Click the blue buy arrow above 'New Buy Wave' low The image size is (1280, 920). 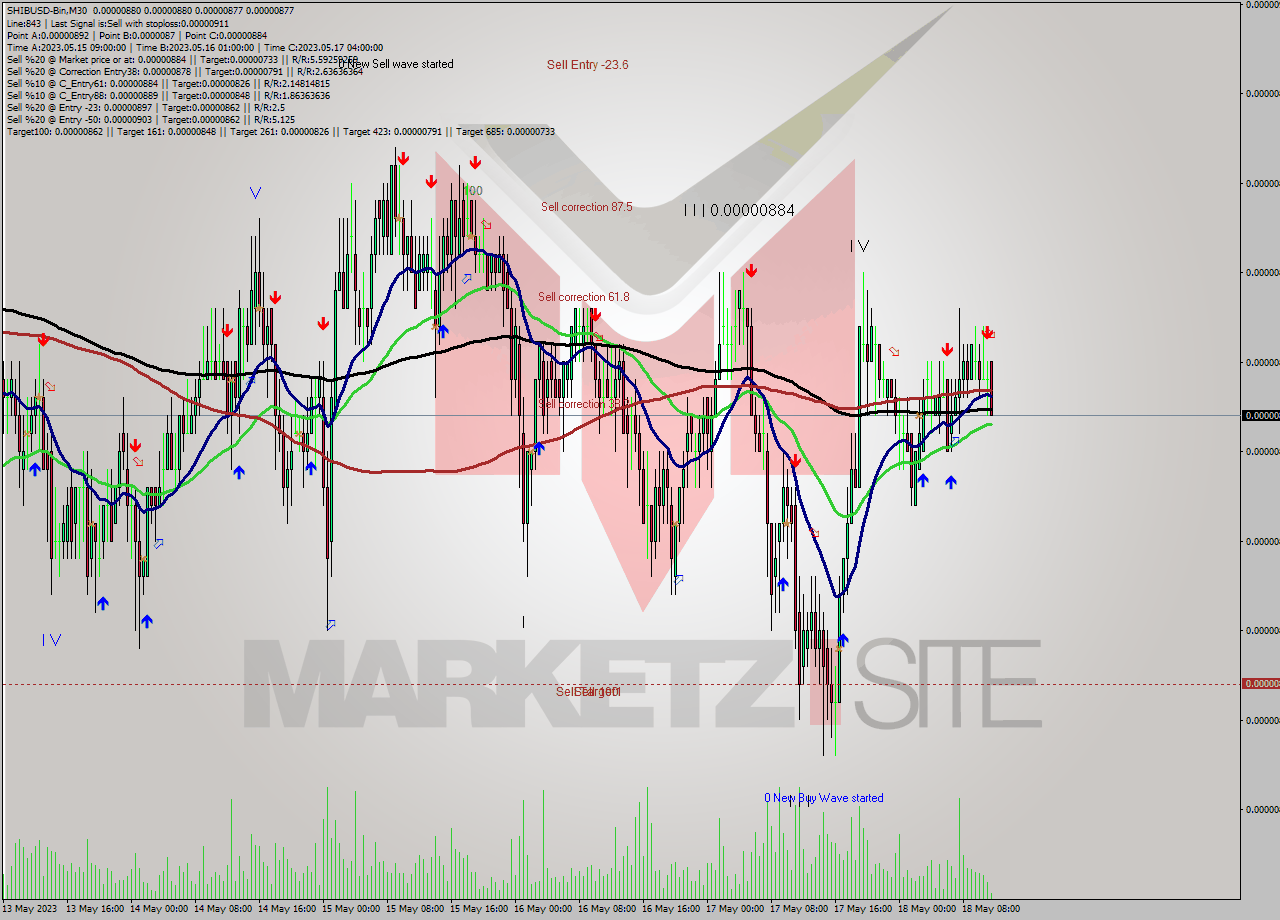pyautogui.click(x=843, y=639)
